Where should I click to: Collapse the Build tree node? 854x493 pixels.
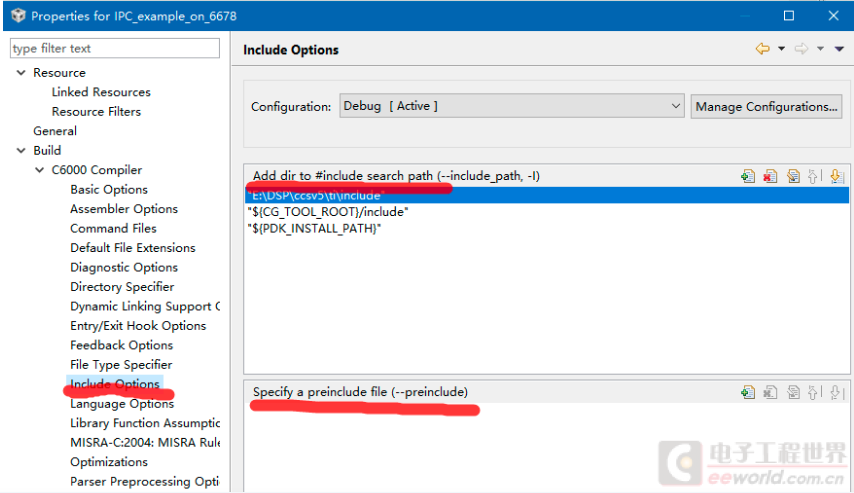coord(21,151)
